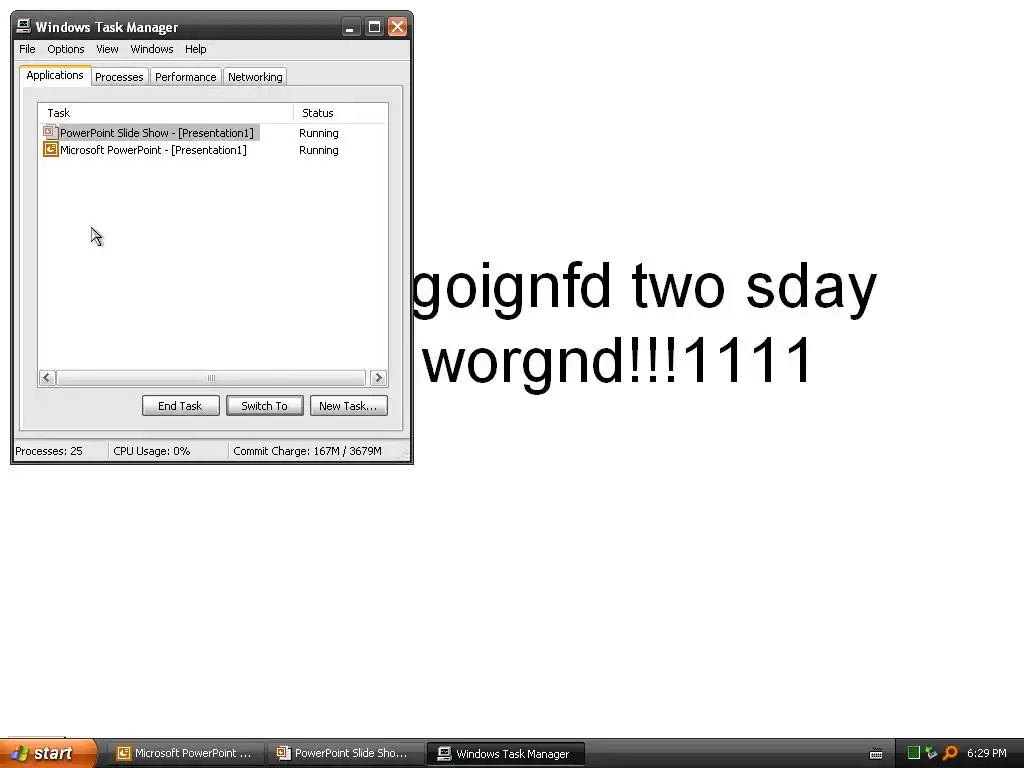Viewport: 1024px width, 768px height.
Task: Click 'Processes: 25' in the status bar
Action: pos(49,451)
